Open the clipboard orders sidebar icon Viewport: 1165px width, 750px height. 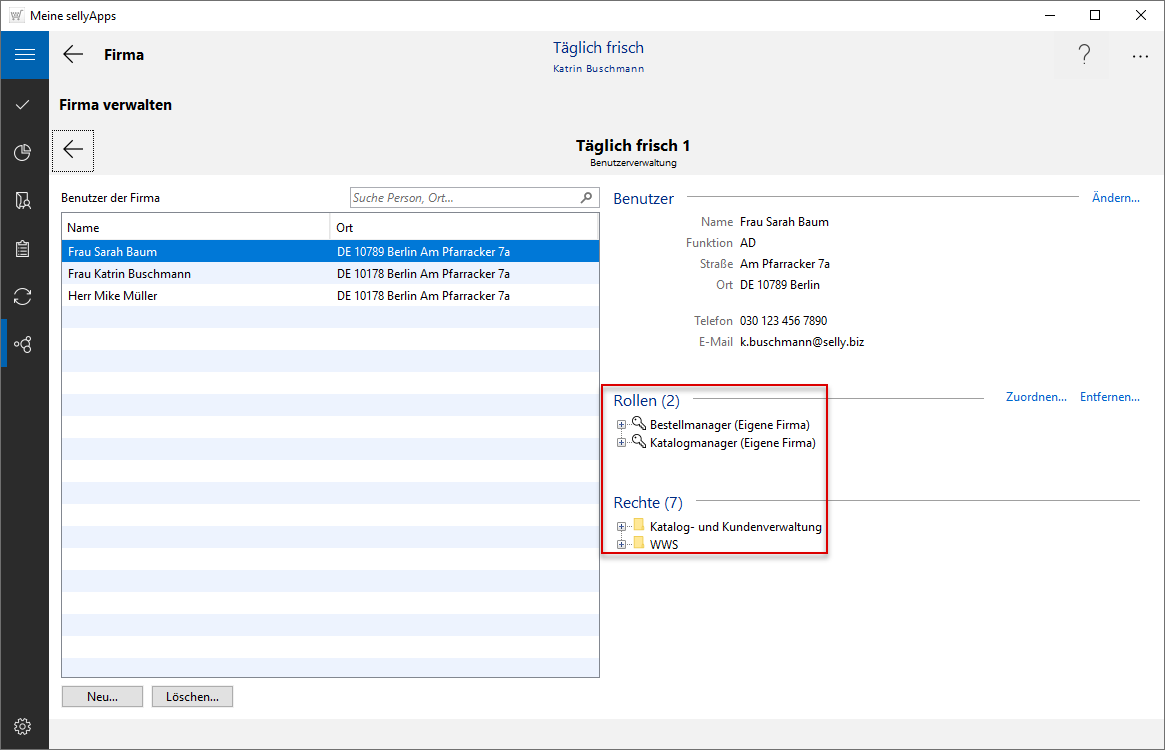tap(24, 249)
